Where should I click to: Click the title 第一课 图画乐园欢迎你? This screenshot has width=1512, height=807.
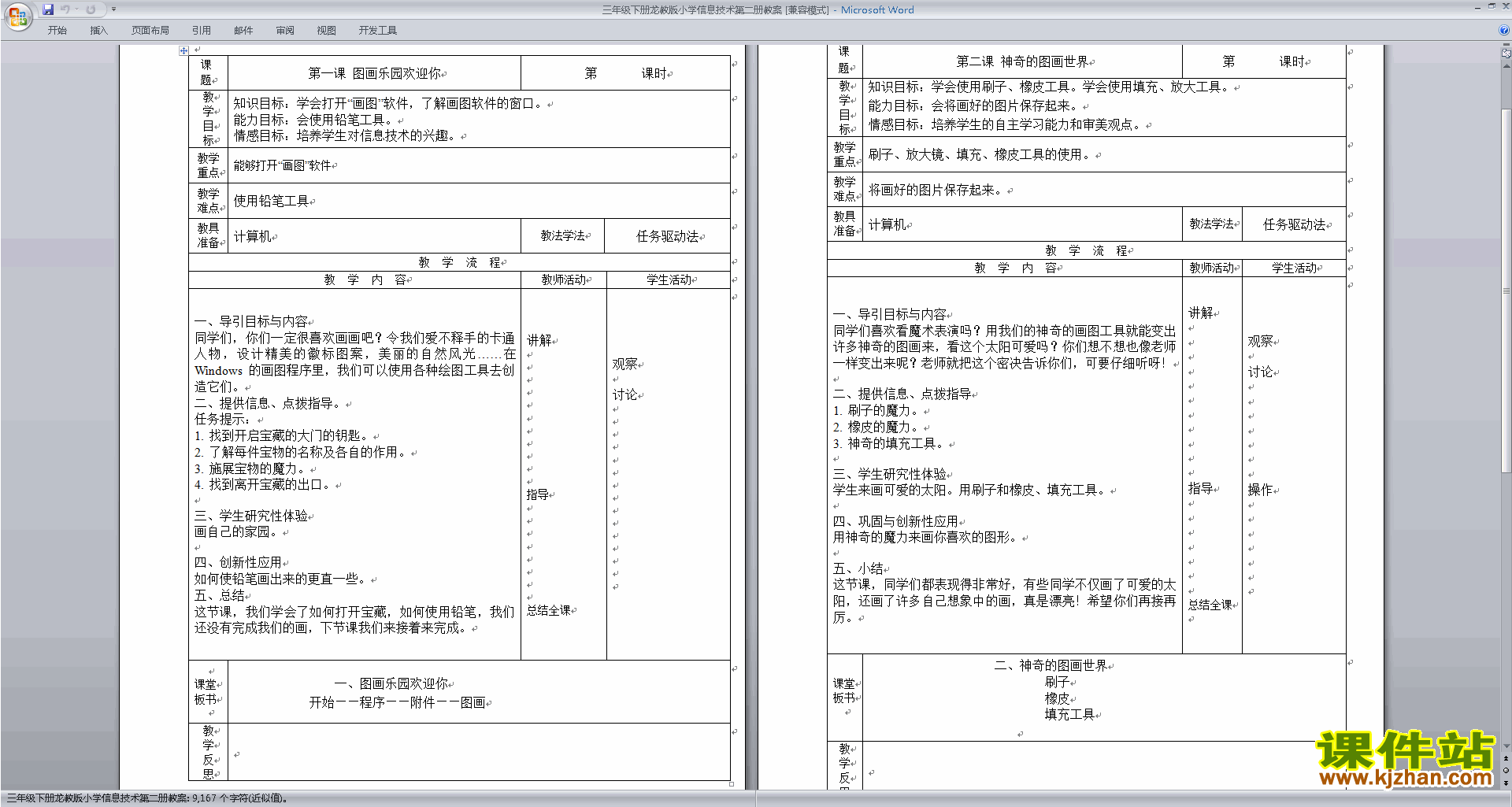pyautogui.click(x=375, y=73)
